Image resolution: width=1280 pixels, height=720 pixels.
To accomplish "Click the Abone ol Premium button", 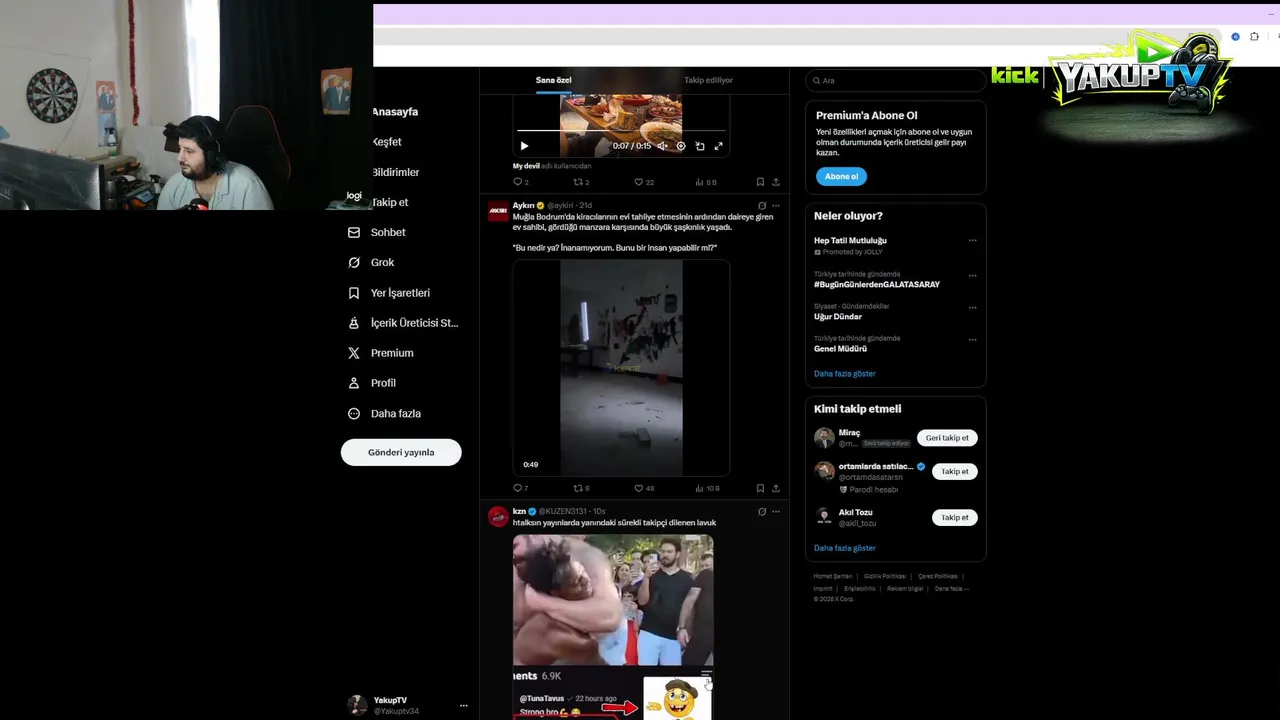I will 841,176.
